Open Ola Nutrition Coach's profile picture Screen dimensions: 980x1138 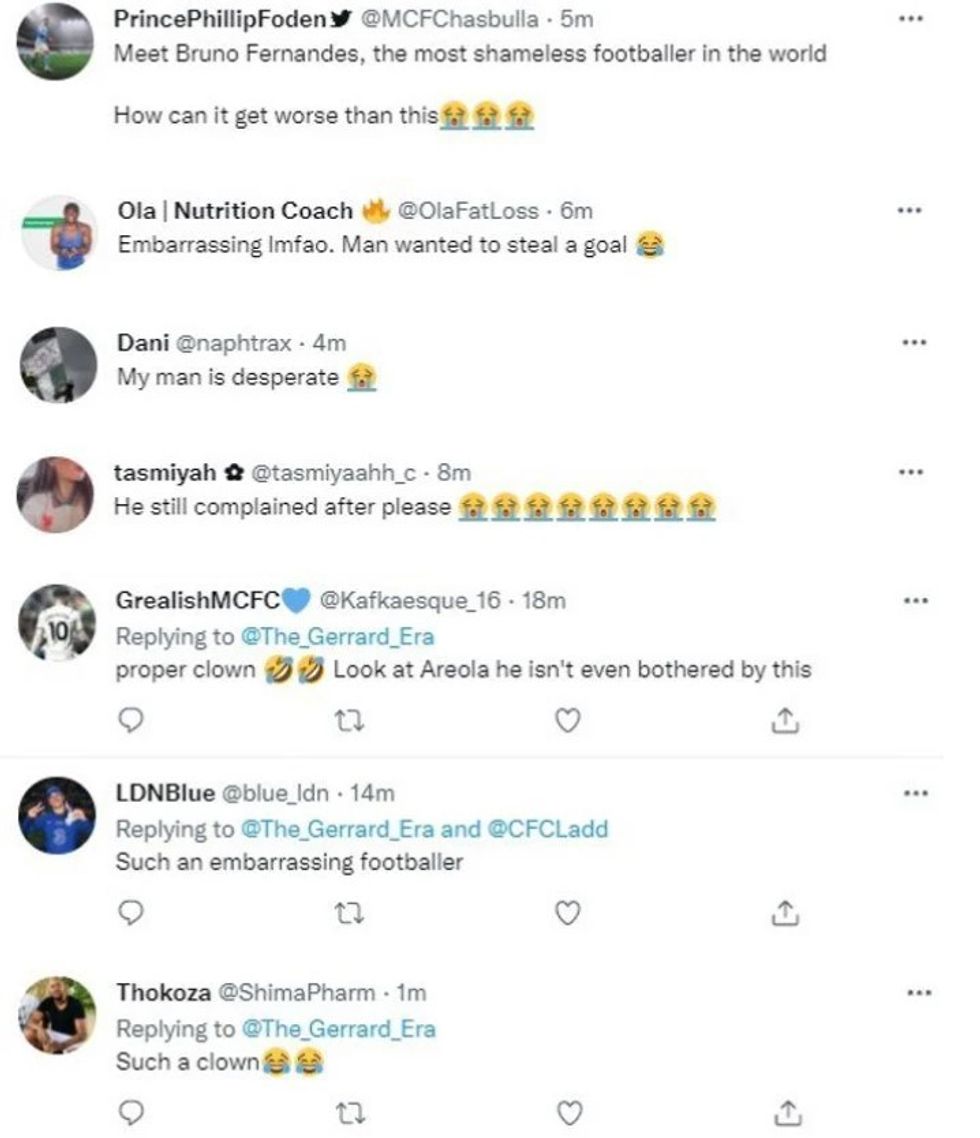point(58,233)
